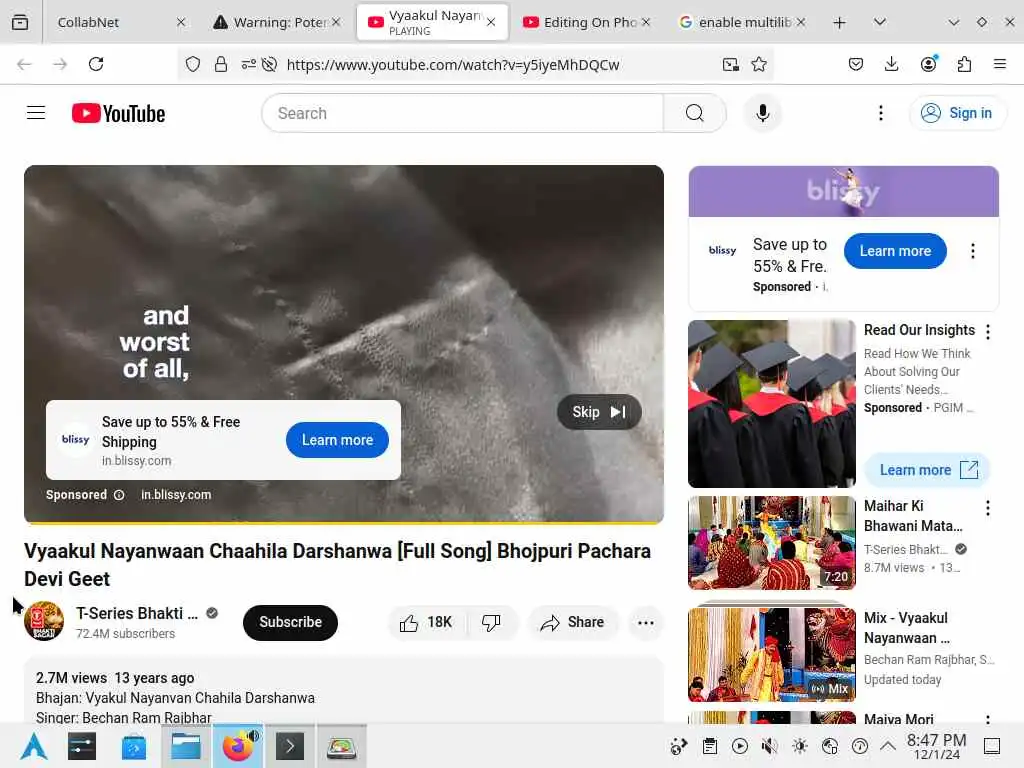Open Firefox downloads panel
Viewport: 1024px width, 768px height.
pyautogui.click(x=891, y=64)
